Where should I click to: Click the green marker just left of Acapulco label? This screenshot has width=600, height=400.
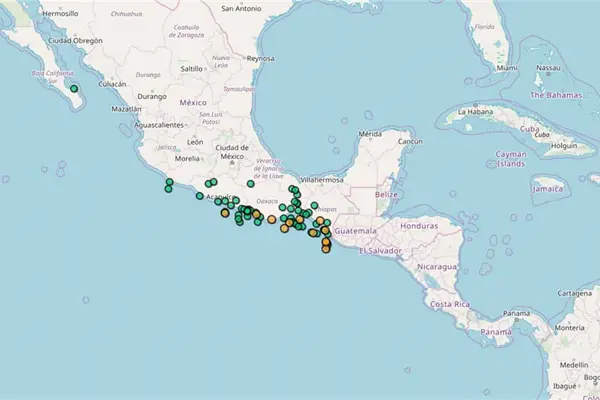tap(200, 196)
